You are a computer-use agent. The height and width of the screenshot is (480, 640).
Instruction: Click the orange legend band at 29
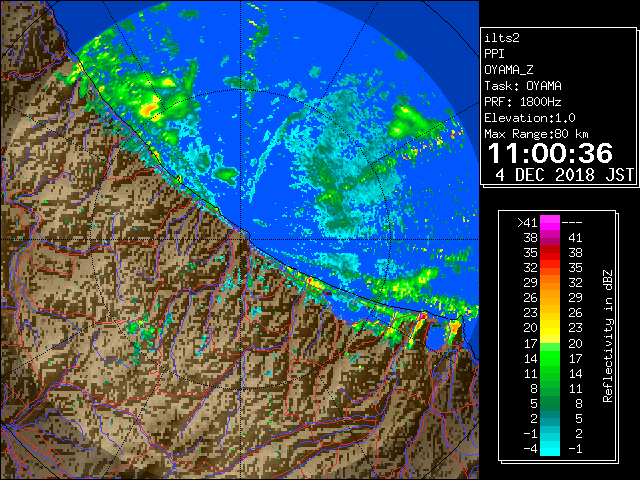[x=550, y=282]
